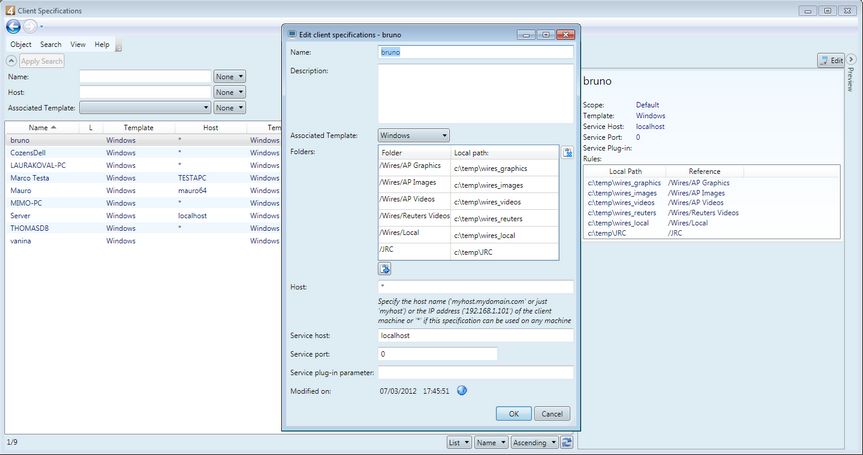
Task: Click the Host column header in the list
Action: point(210,128)
